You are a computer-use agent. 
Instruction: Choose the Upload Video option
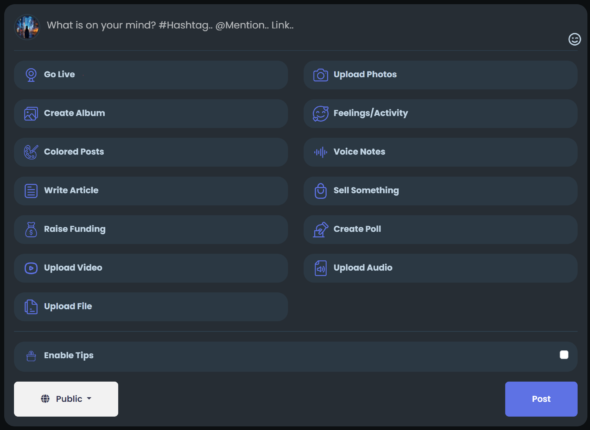(151, 268)
